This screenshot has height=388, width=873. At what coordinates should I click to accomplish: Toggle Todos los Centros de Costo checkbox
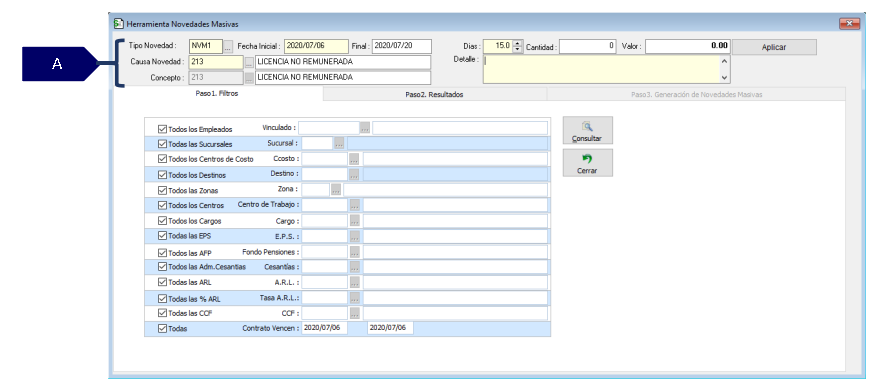pos(163,159)
